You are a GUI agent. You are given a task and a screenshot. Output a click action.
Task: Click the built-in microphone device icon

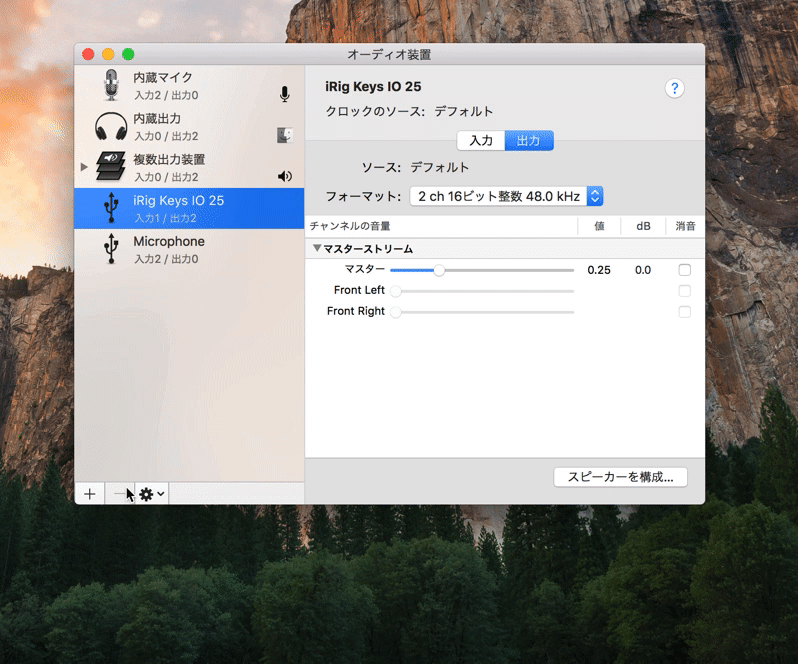[111, 85]
